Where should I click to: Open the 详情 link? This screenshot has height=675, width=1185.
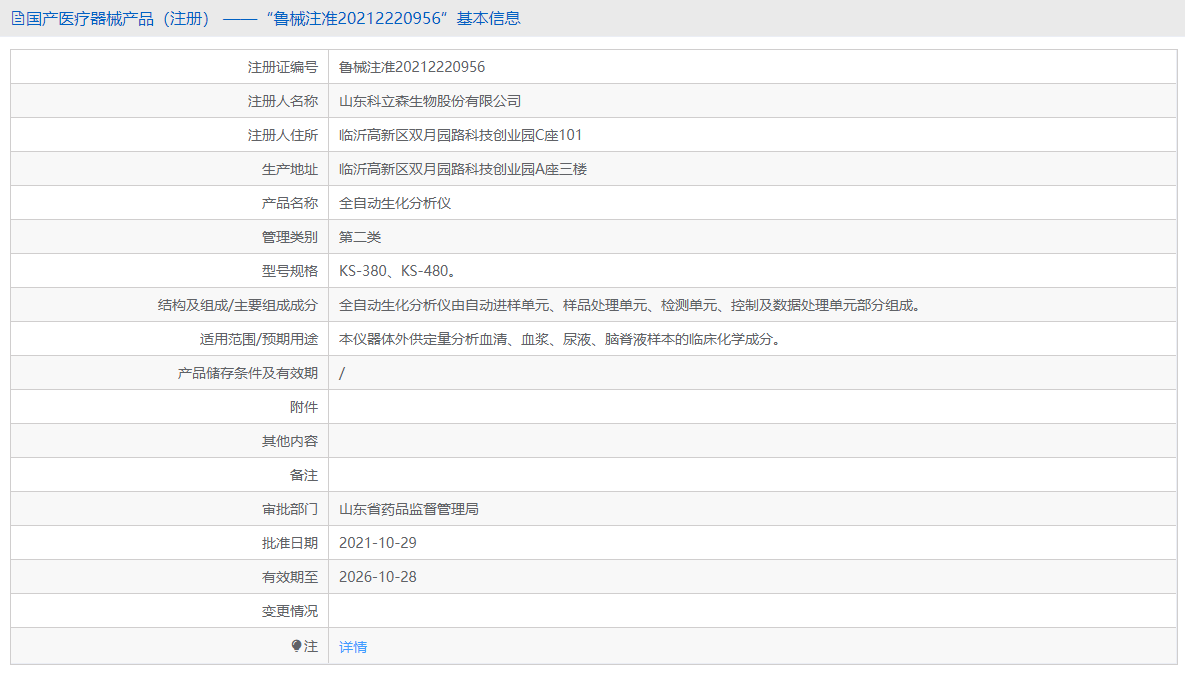pos(353,647)
